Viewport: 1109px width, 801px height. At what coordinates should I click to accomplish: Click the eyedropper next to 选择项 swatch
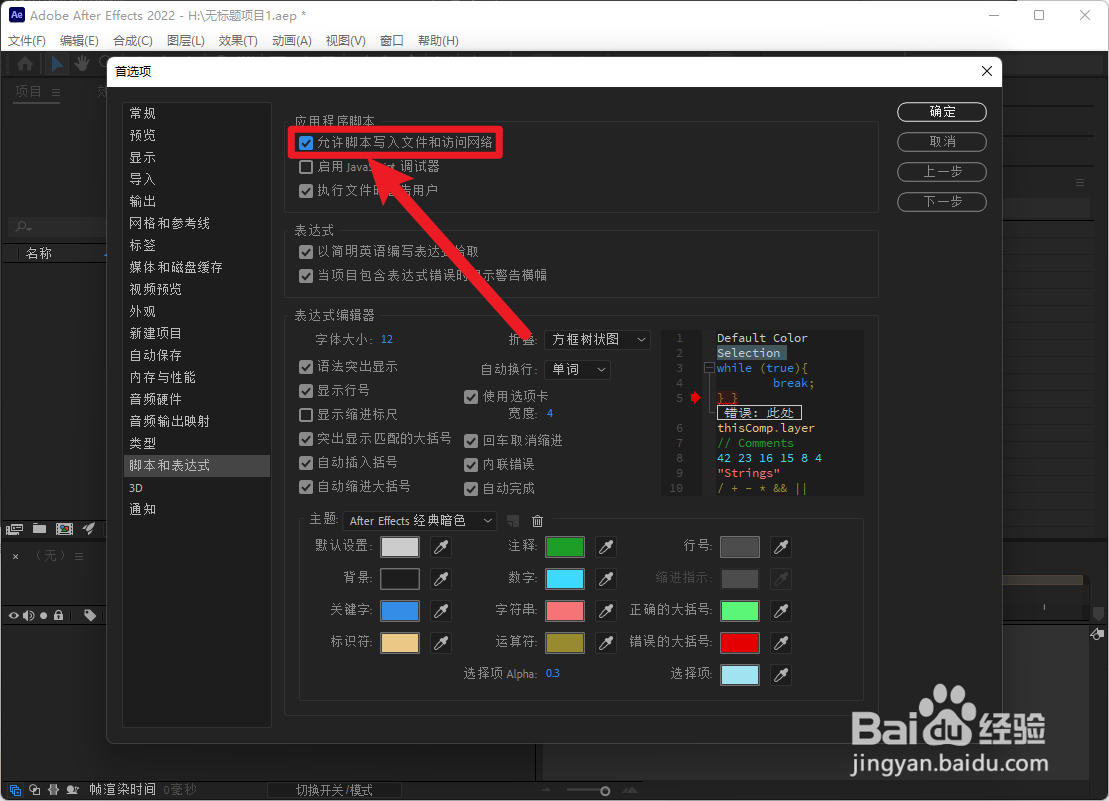pyautogui.click(x=781, y=674)
